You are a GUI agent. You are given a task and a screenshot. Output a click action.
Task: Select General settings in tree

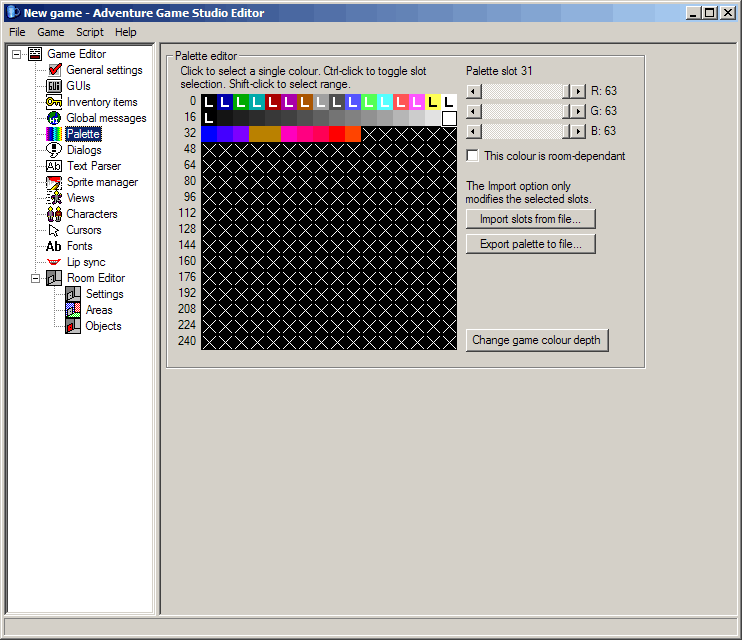(x=105, y=70)
